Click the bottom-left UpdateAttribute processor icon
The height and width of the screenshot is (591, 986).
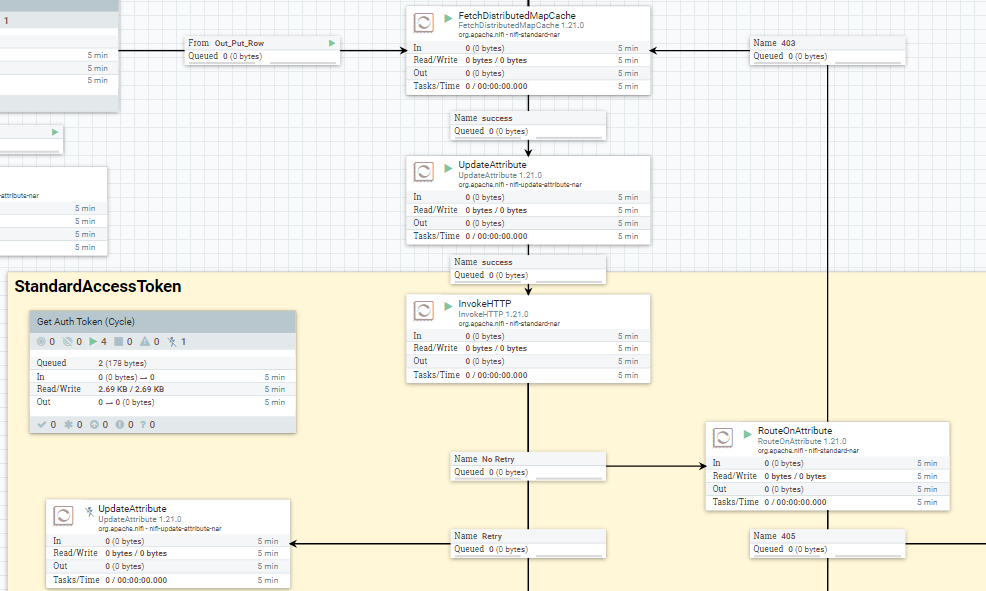click(63, 516)
